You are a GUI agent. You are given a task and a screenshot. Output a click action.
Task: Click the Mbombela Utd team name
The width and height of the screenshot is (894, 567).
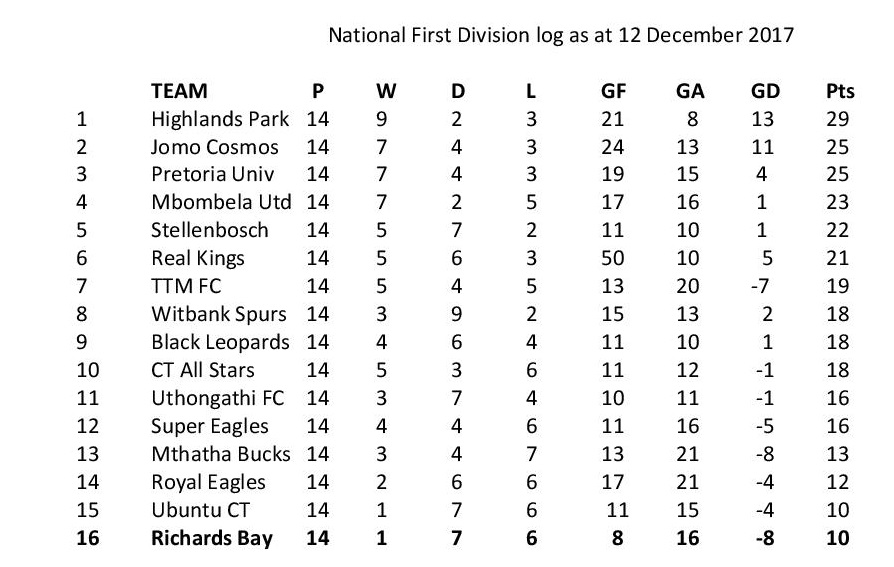(x=221, y=203)
